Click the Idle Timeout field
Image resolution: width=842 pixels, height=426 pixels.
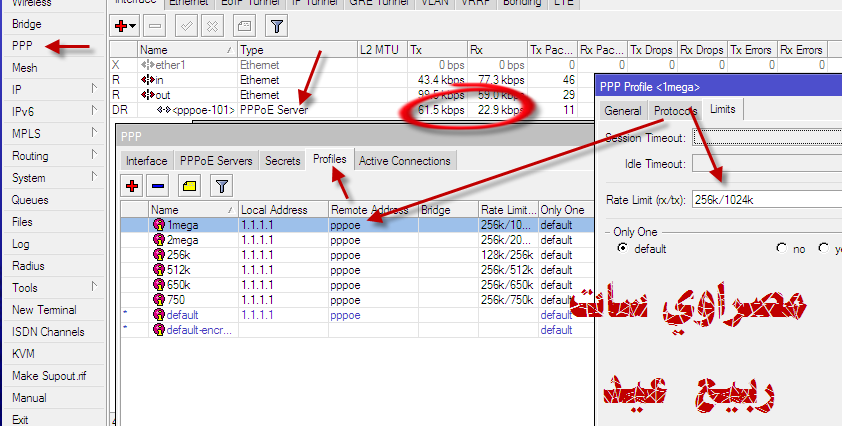pos(767,164)
